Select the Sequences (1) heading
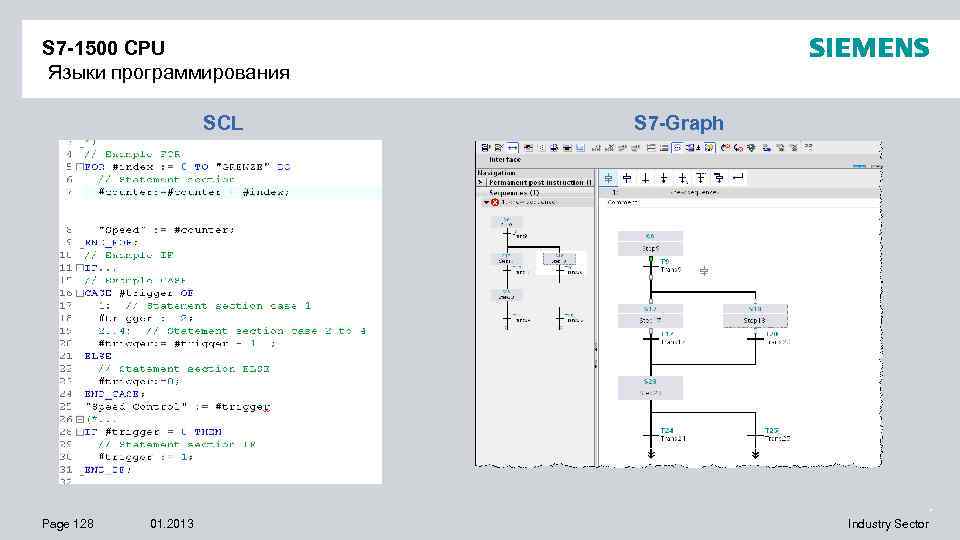Image resolution: width=960 pixels, height=540 pixels. 514,192
